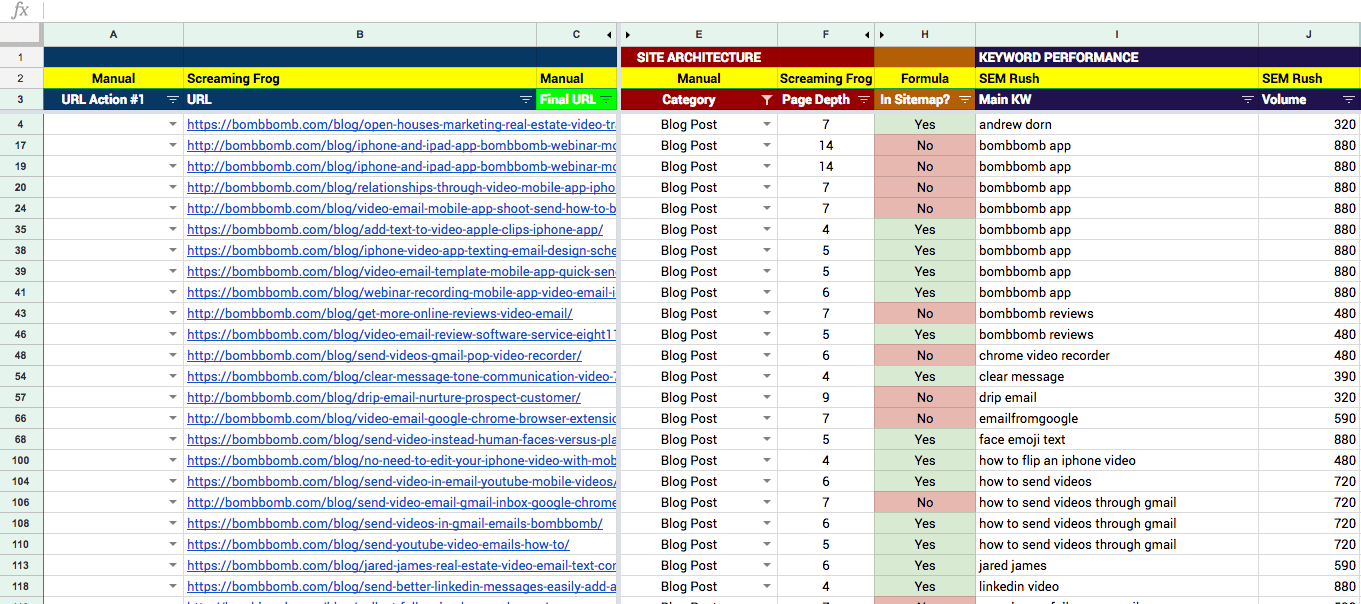Select the 'chrome video recorder' keyword cell

[x=1117, y=356]
